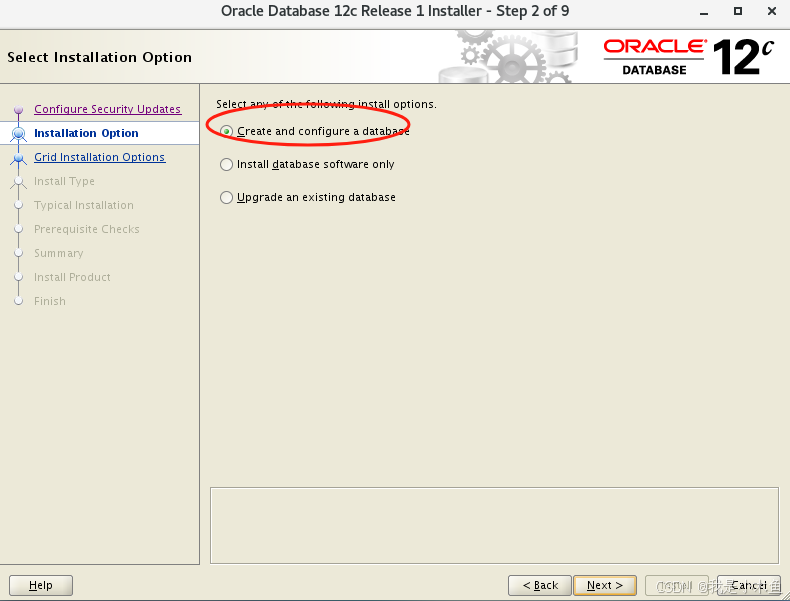The image size is (790, 601).
Task: Go back with the Back button
Action: click(x=540, y=585)
